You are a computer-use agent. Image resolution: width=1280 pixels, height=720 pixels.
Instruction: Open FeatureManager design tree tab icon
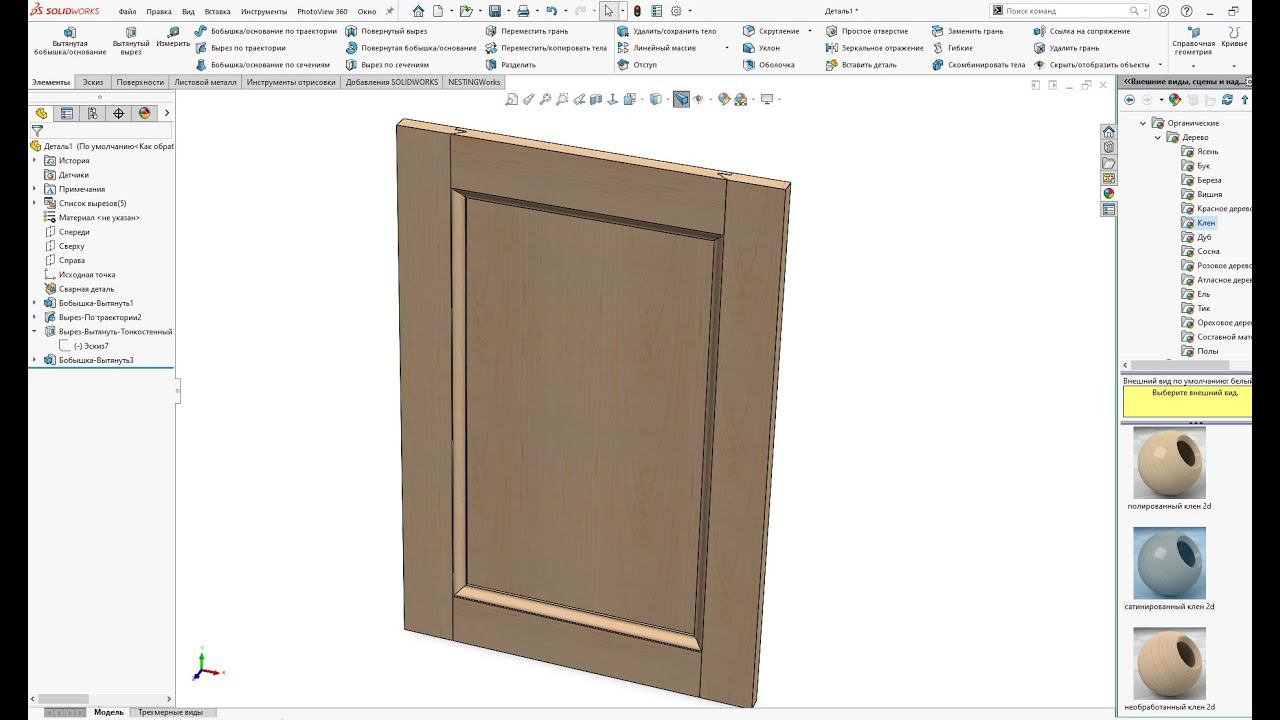tap(41, 113)
